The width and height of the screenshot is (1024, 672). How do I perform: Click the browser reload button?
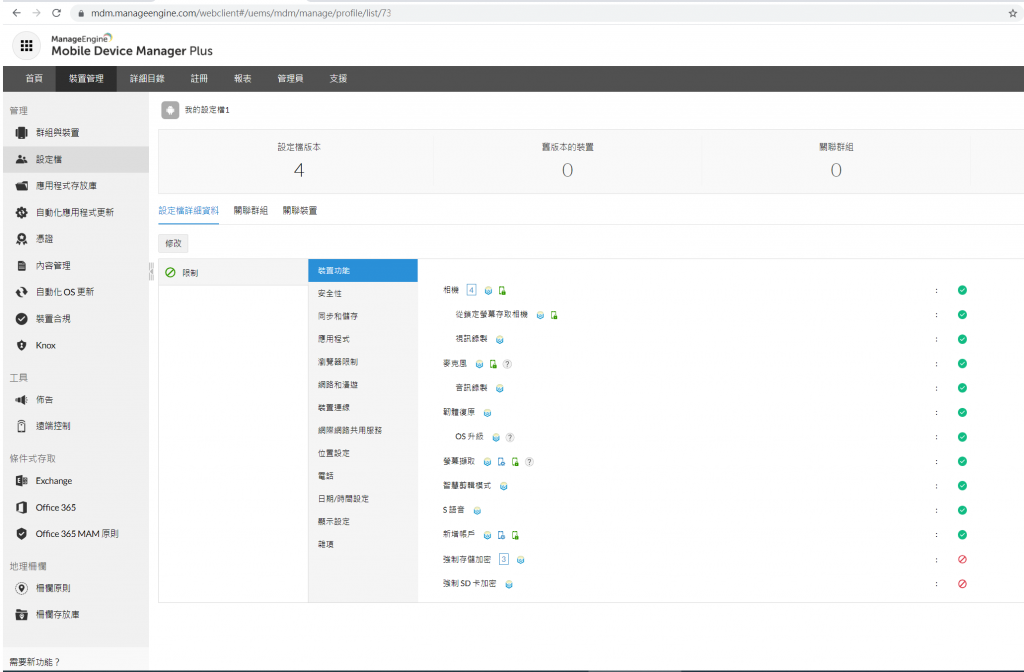point(56,13)
